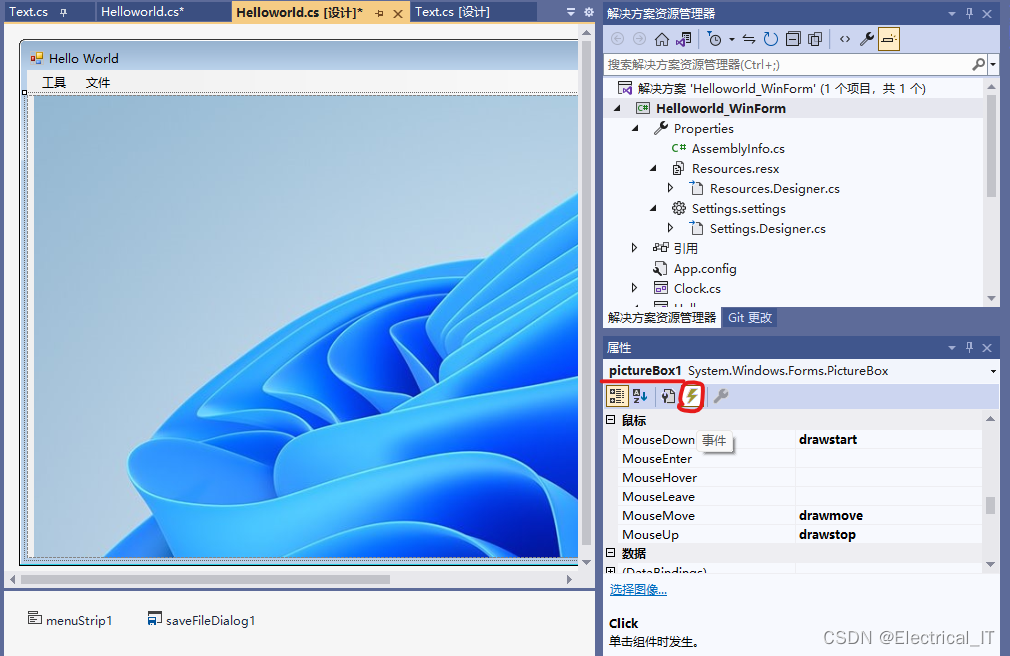Image resolution: width=1010 pixels, height=656 pixels.
Task: Open the tab well settings gear
Action: 589,12
